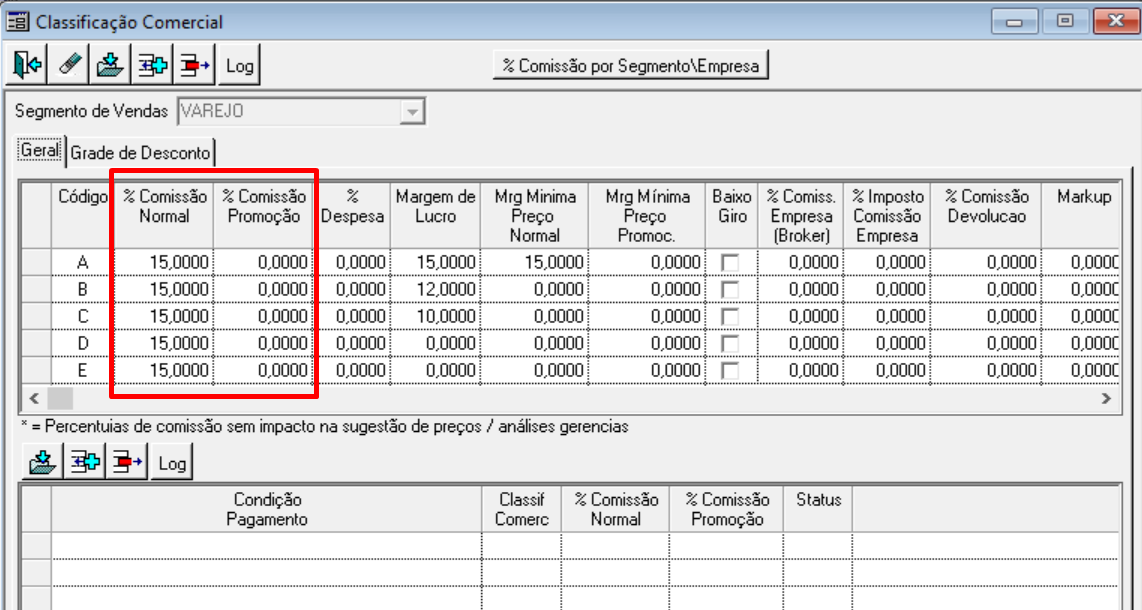Click right arrow of horizontal scrollbar

pos(1106,398)
